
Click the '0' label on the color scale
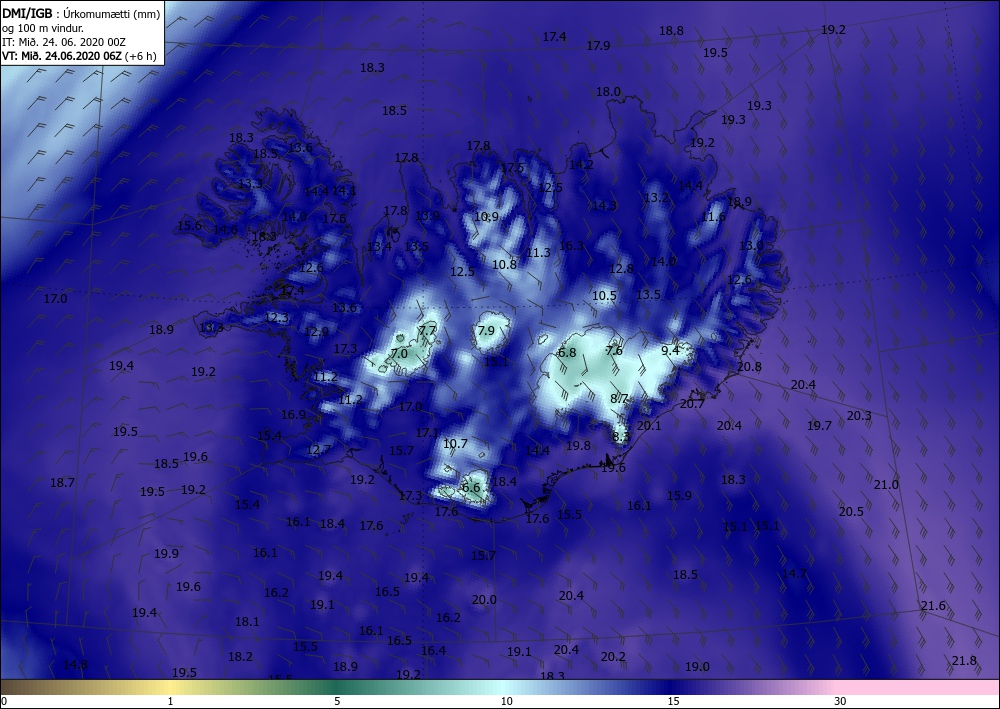point(4,701)
